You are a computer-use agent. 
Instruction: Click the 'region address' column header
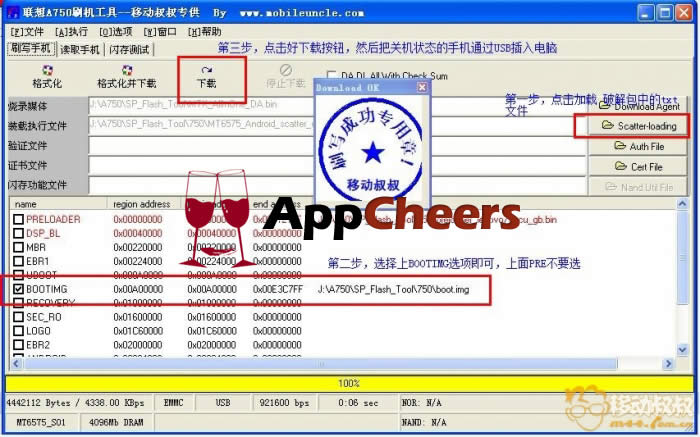click(x=144, y=204)
